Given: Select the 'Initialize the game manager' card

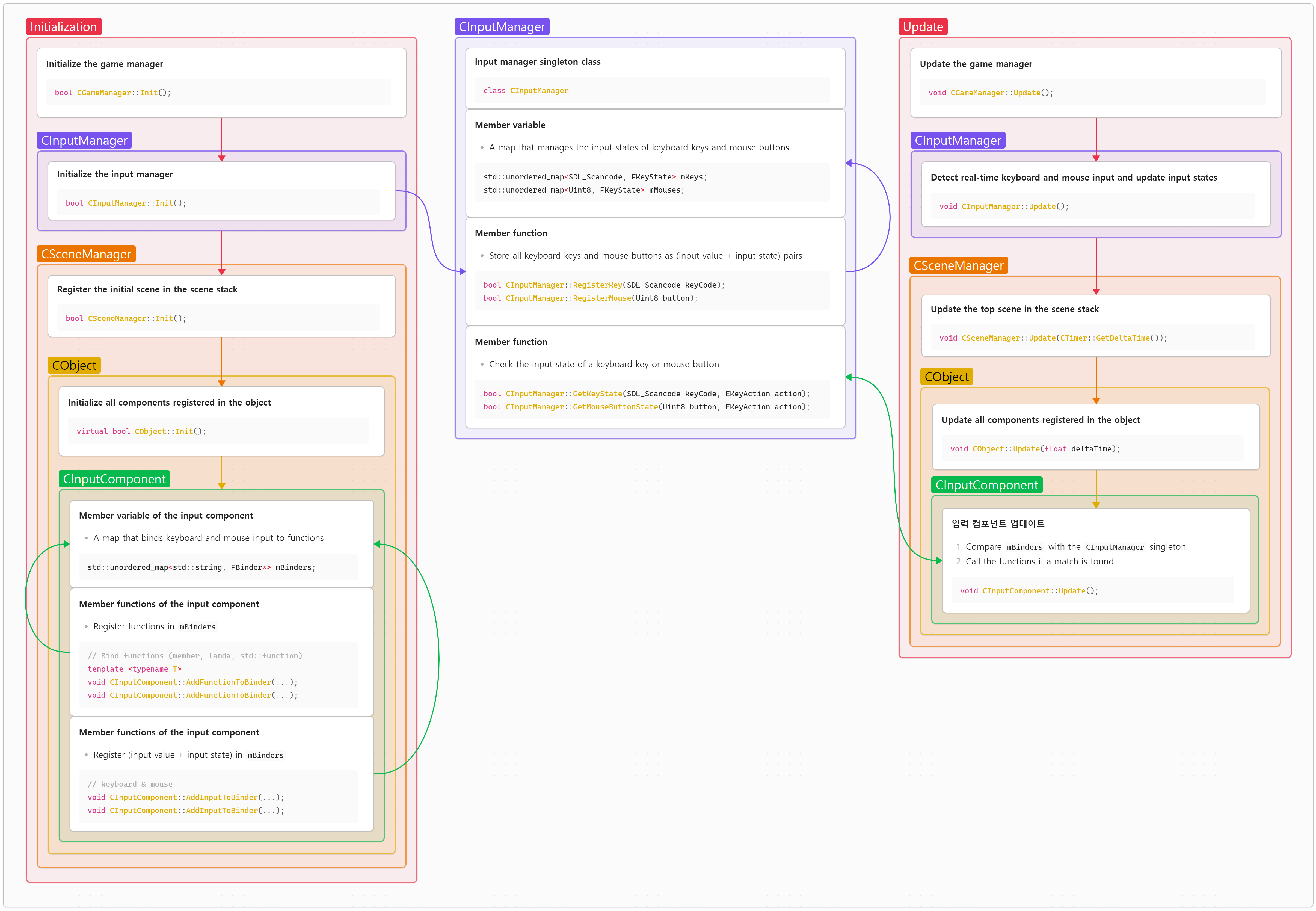Looking at the screenshot, I should [x=221, y=82].
